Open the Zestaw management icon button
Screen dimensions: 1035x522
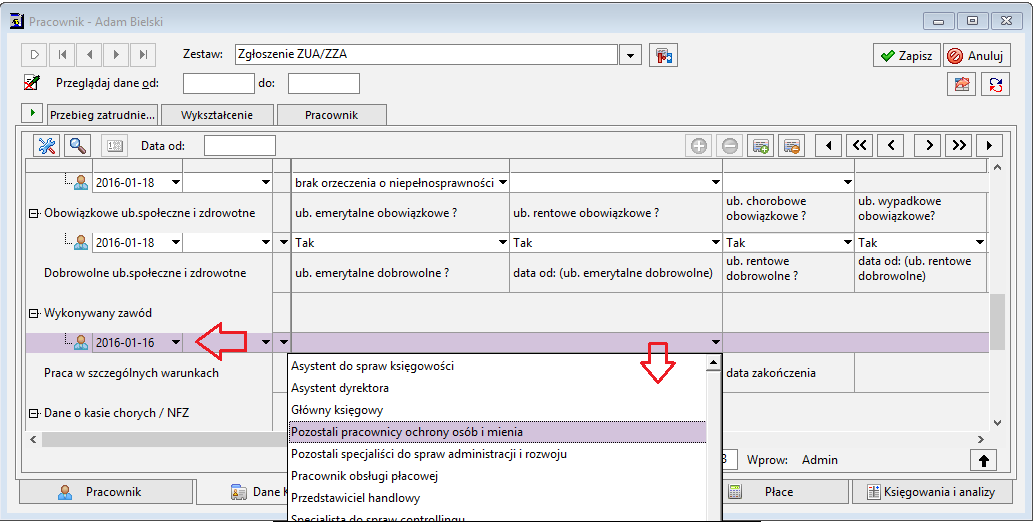pyautogui.click(x=663, y=55)
